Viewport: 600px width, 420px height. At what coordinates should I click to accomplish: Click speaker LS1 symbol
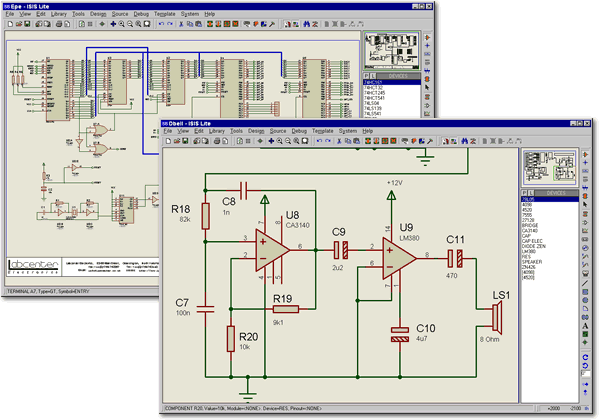[497, 317]
